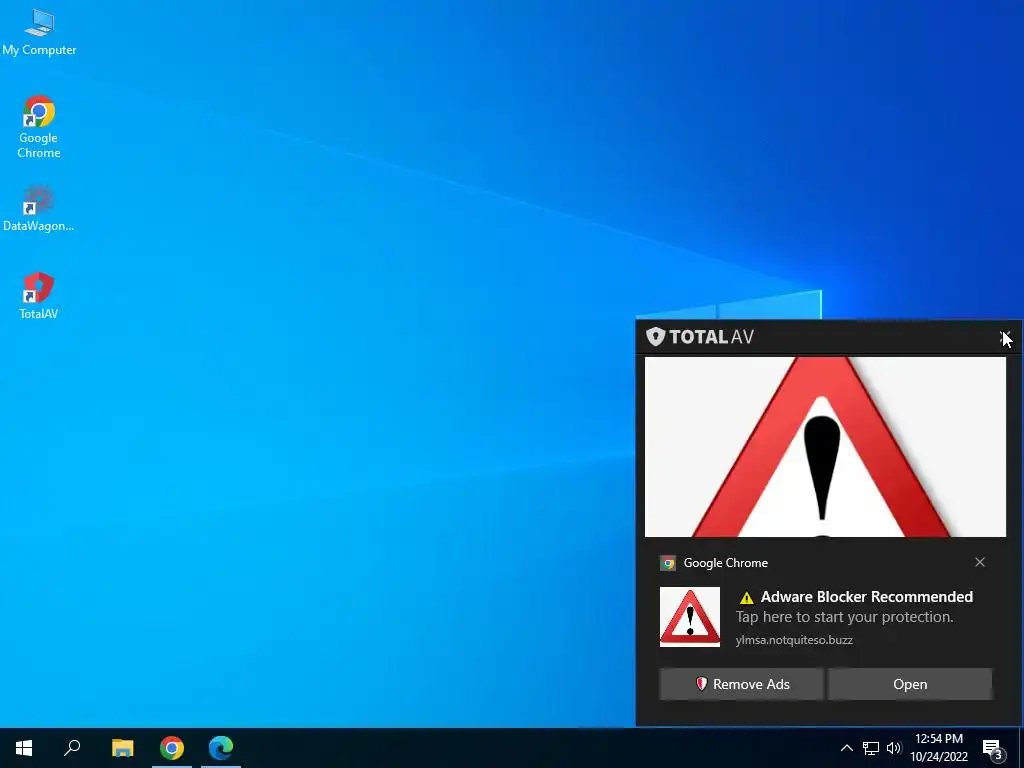Click Adware Blocker Recommended title
1024x768 pixels.
(867, 597)
